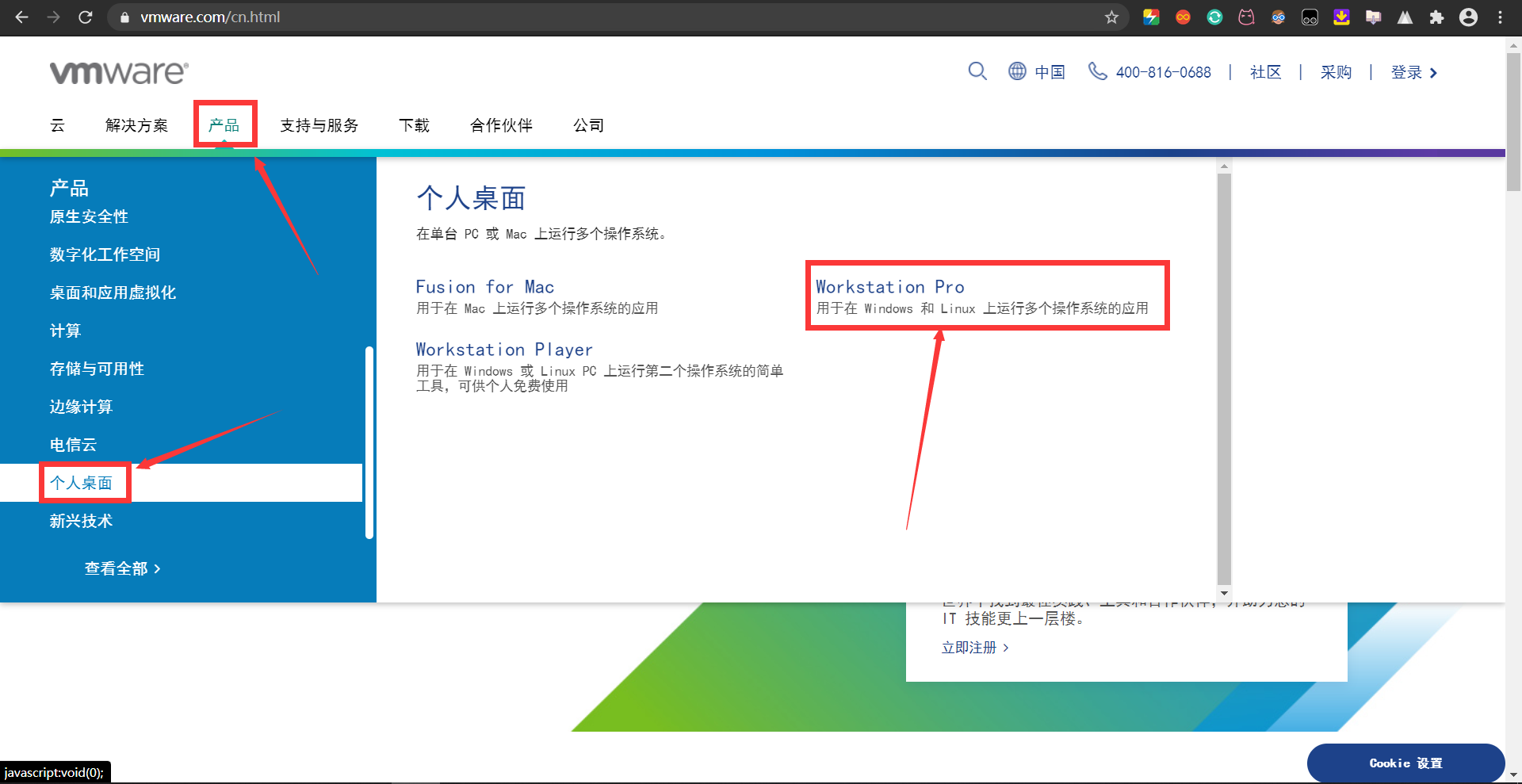This screenshot has width=1522, height=784.
Task: Click the scroll-down chevron of the panel scrollbar
Action: pos(1225,593)
